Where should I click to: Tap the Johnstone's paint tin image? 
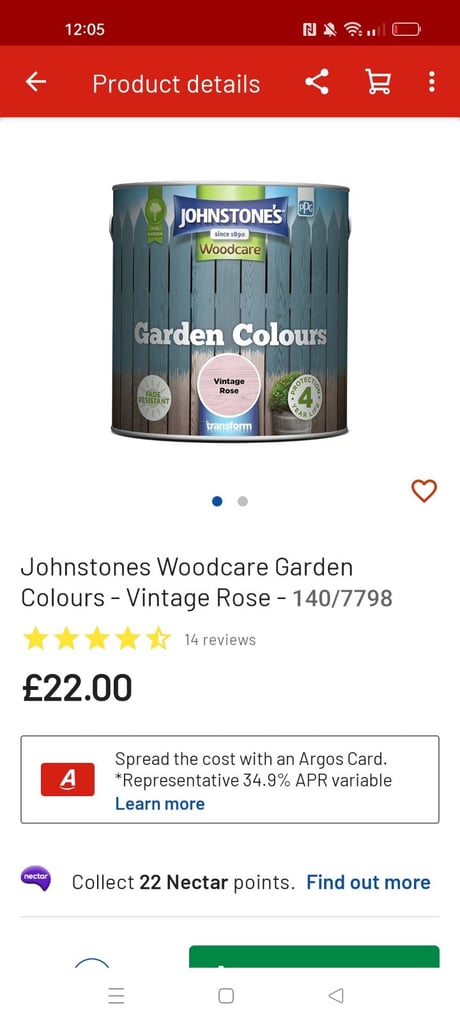(x=230, y=312)
